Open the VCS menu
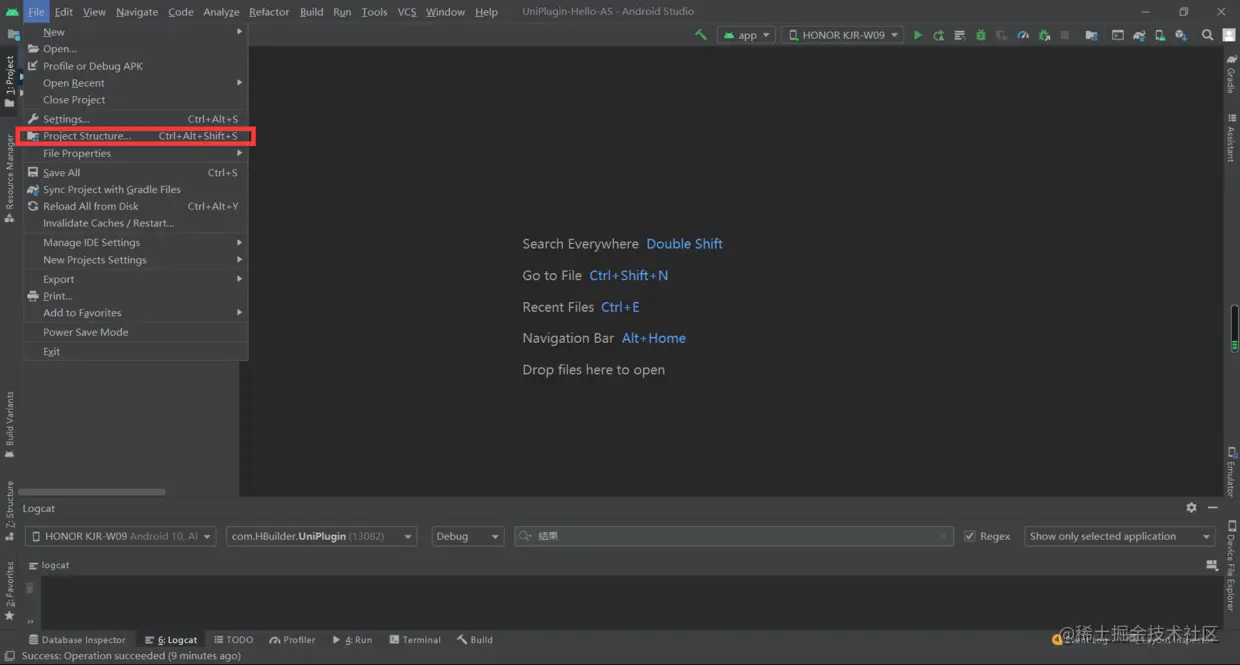 406,12
